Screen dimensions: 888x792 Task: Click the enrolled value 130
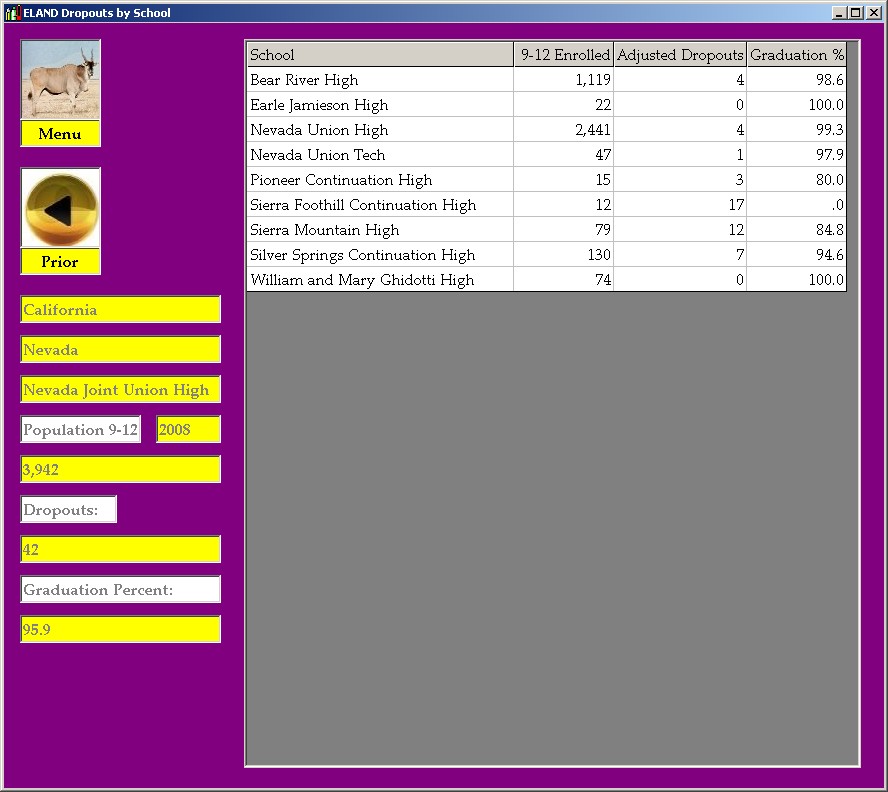pos(599,254)
